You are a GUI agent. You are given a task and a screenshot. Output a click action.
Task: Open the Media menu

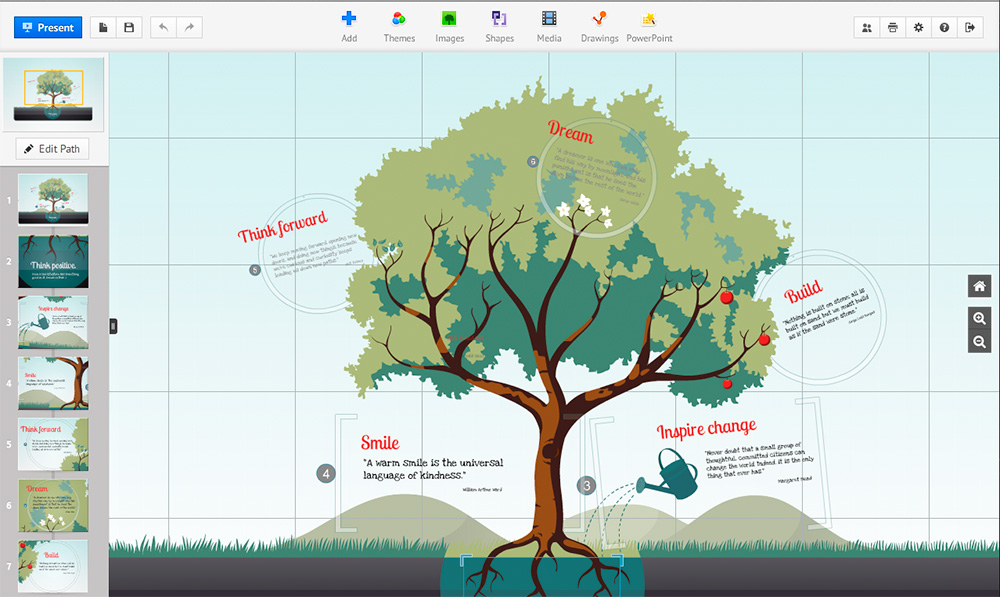point(549,25)
